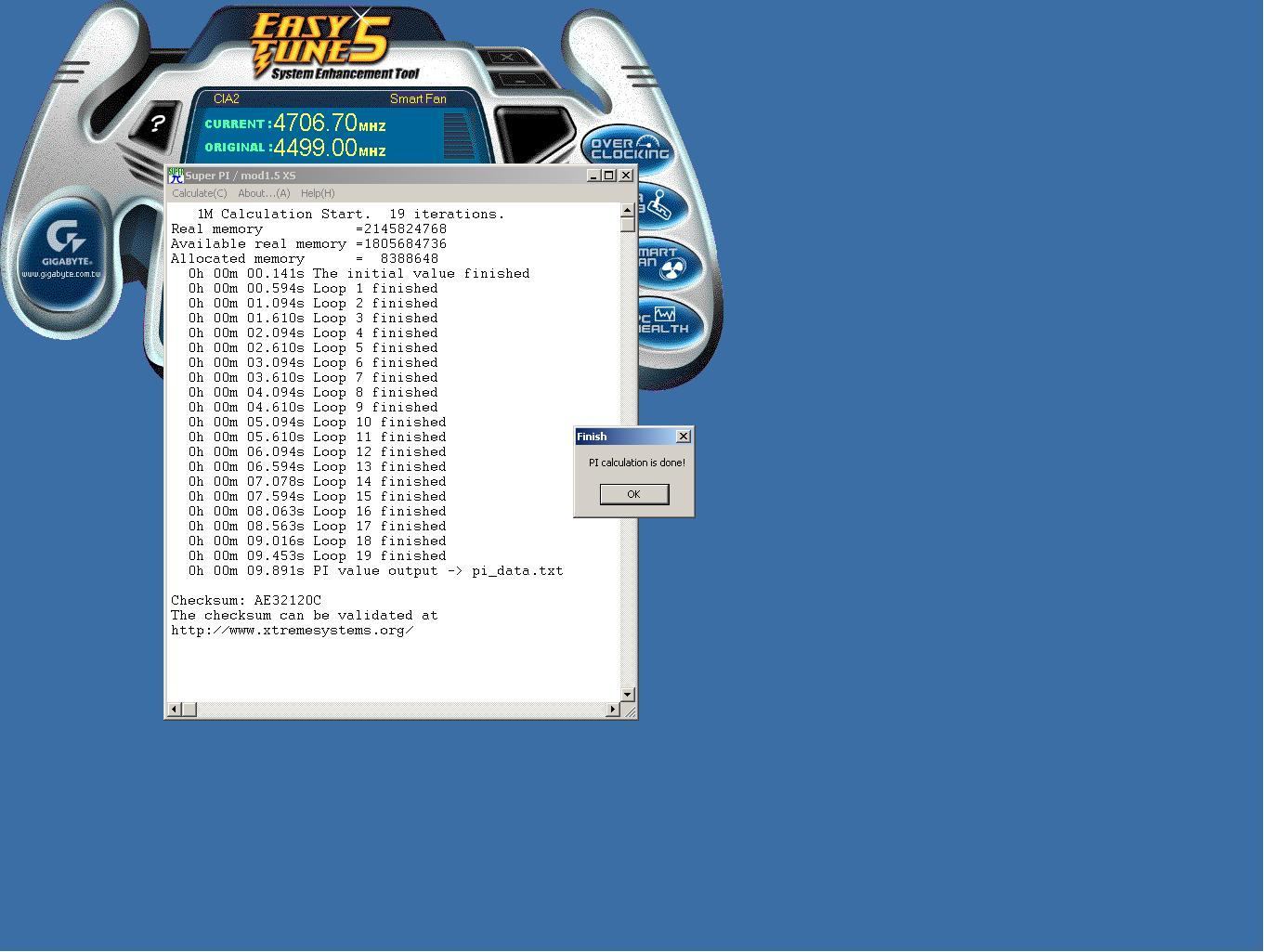
Task: Click the ORIGINAL 4499.00 MHz reading
Action: (x=295, y=148)
